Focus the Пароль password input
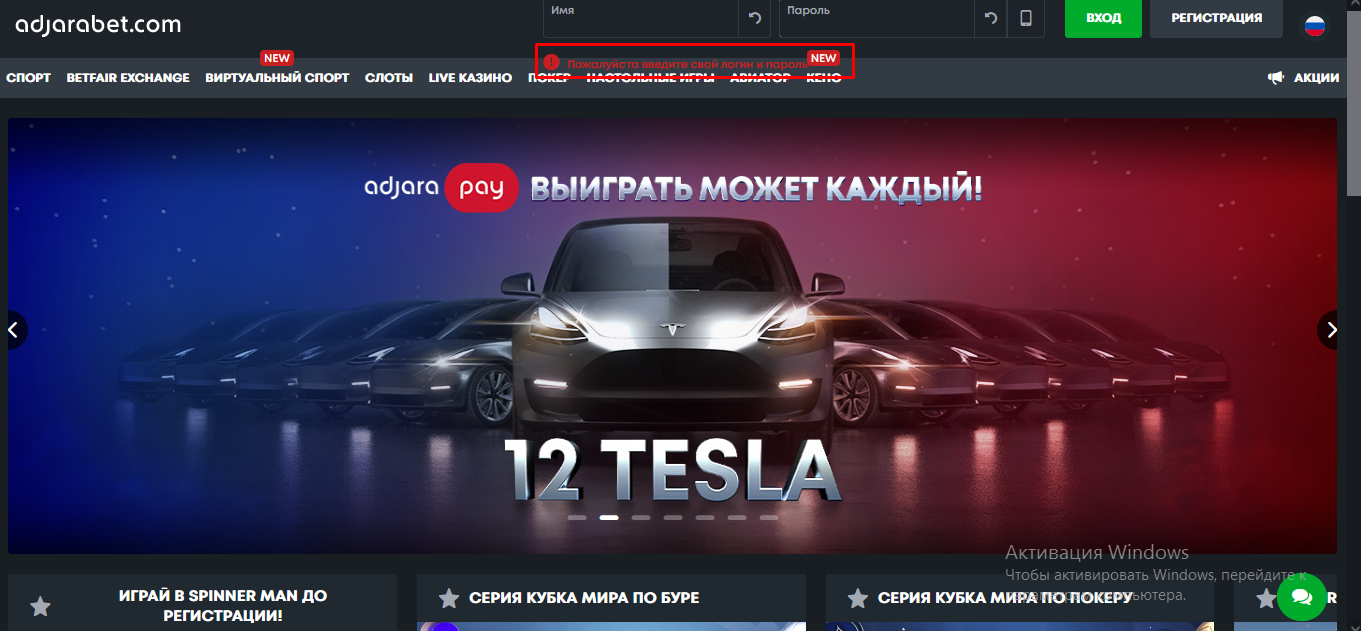This screenshot has width=1361, height=631. coord(877,18)
